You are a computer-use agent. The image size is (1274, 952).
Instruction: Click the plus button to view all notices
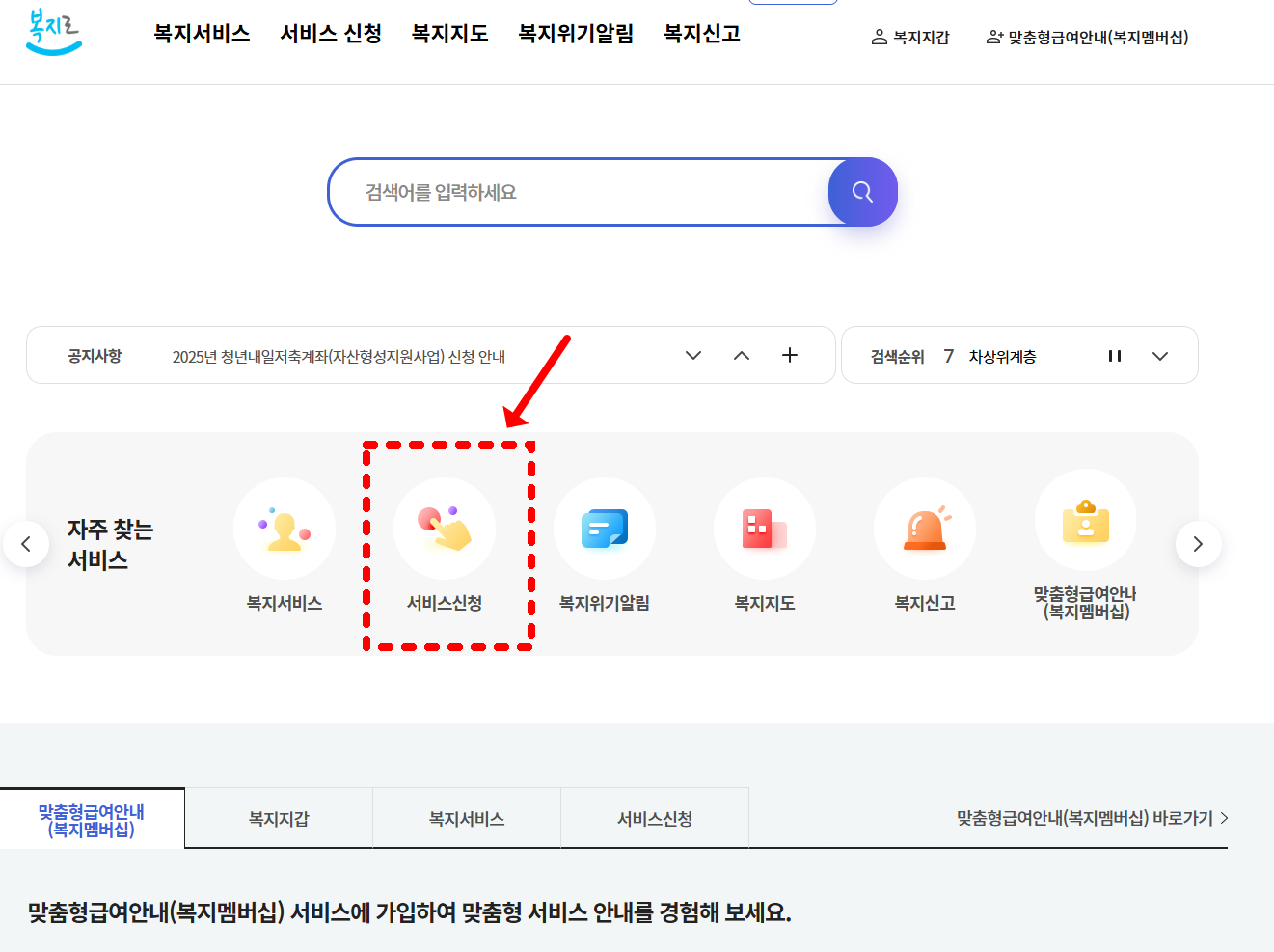tap(789, 355)
